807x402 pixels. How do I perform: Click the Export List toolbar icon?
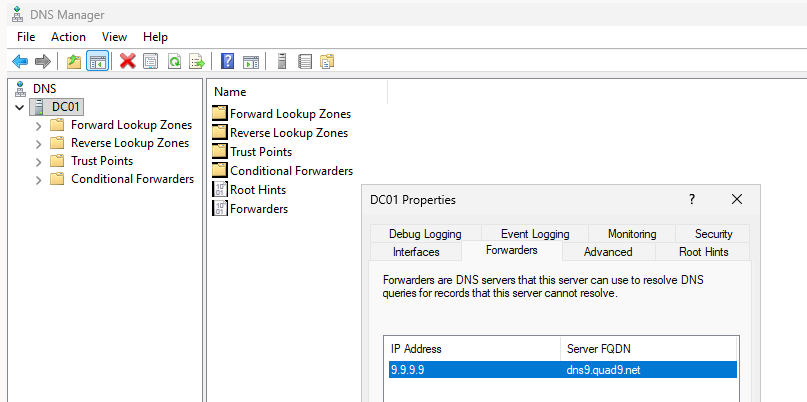[x=197, y=62]
